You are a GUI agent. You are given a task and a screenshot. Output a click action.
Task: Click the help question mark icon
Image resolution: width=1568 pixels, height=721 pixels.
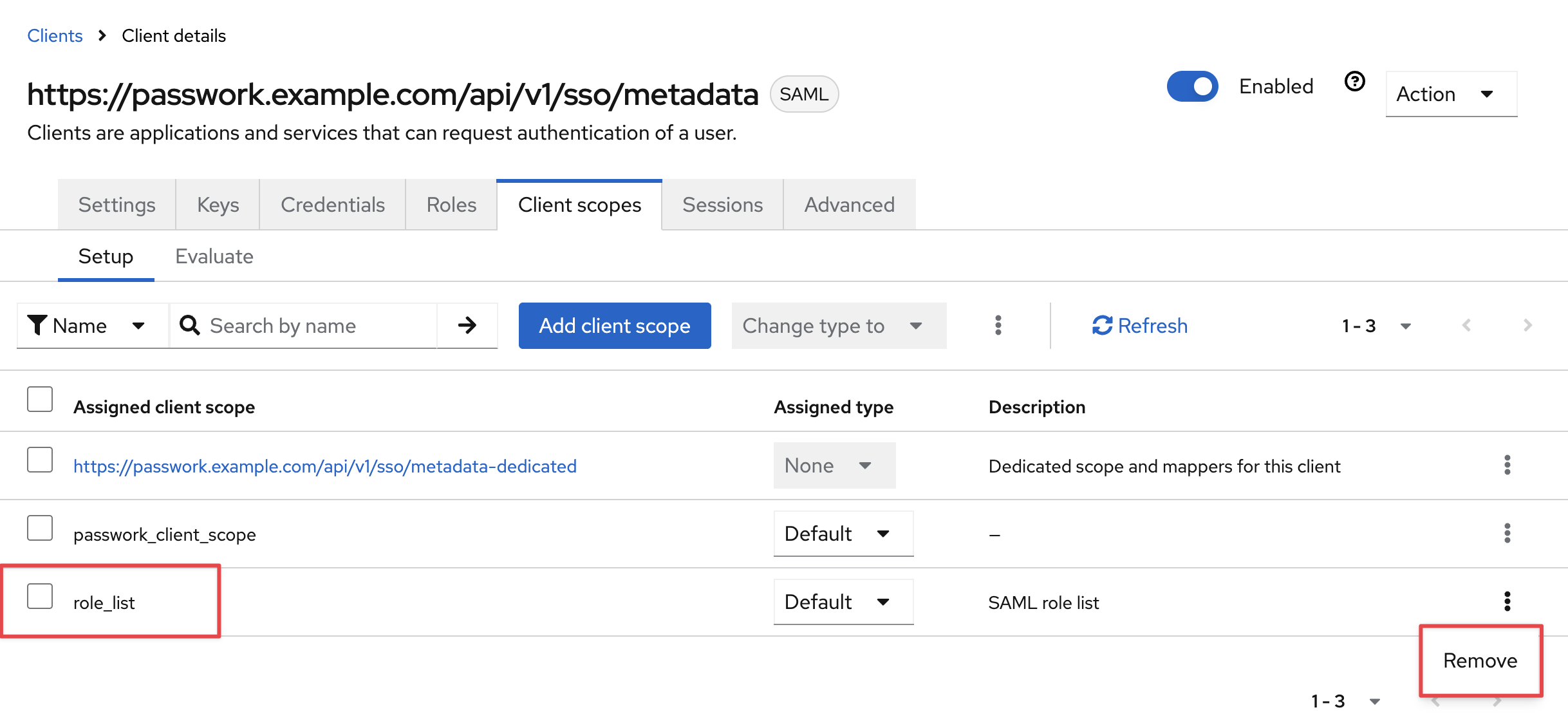(x=1354, y=81)
